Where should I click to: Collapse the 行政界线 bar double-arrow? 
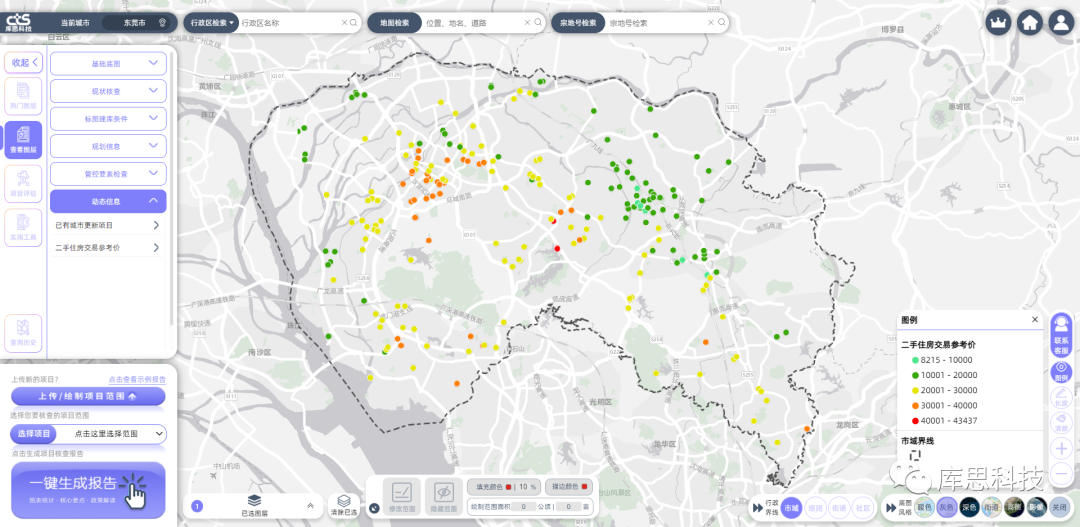click(x=757, y=507)
